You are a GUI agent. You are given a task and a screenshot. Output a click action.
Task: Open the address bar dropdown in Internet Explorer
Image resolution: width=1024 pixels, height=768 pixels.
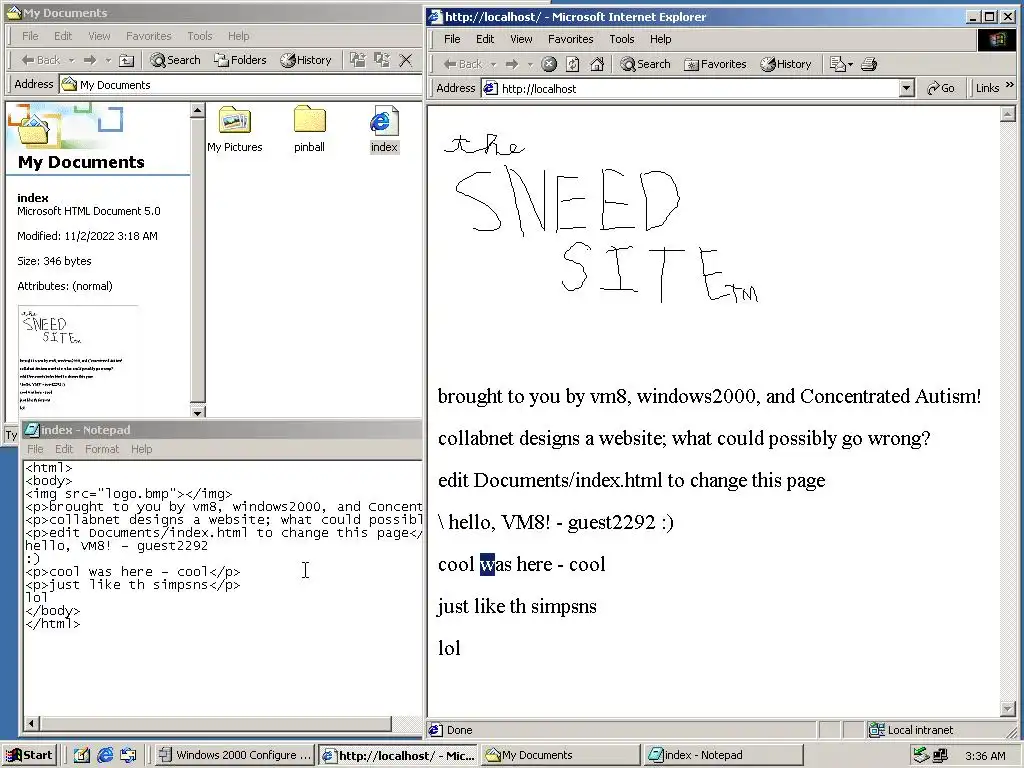coord(906,88)
